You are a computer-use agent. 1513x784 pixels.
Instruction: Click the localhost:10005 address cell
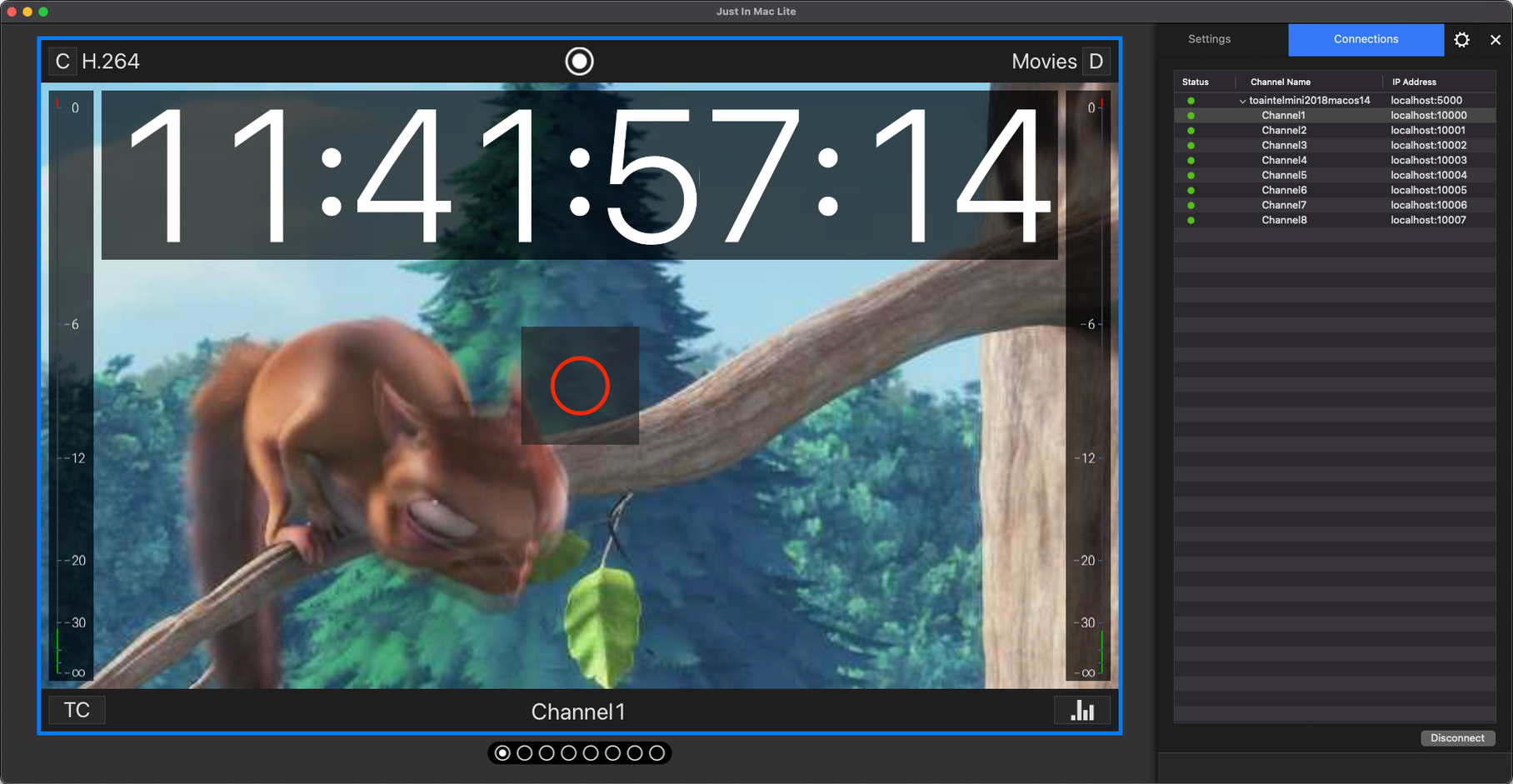(x=1429, y=191)
